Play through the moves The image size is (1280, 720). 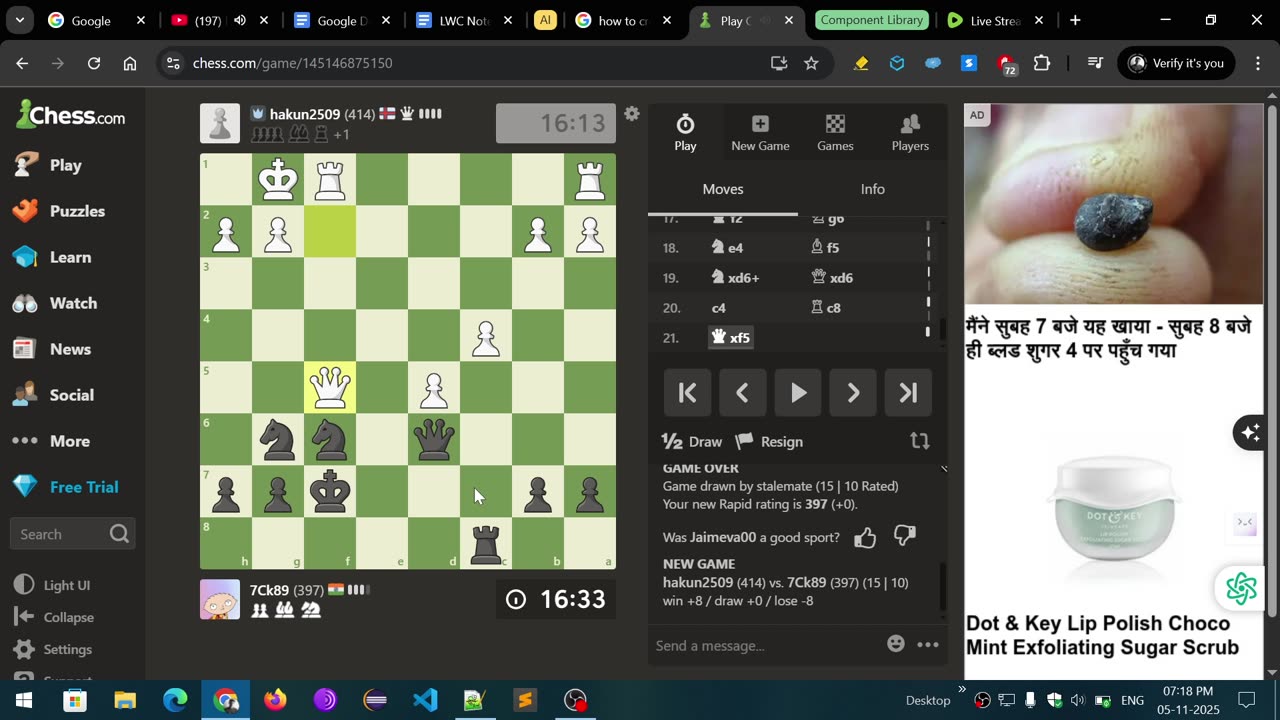(x=798, y=393)
